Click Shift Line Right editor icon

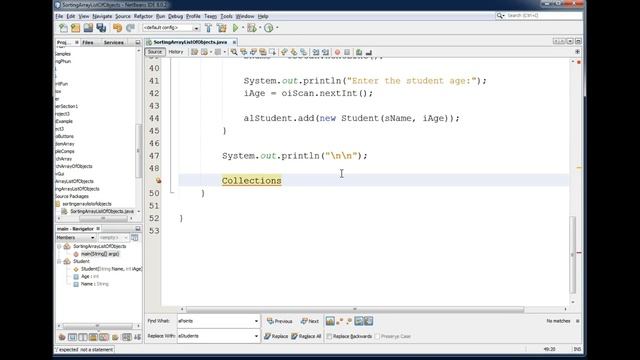[325, 52]
